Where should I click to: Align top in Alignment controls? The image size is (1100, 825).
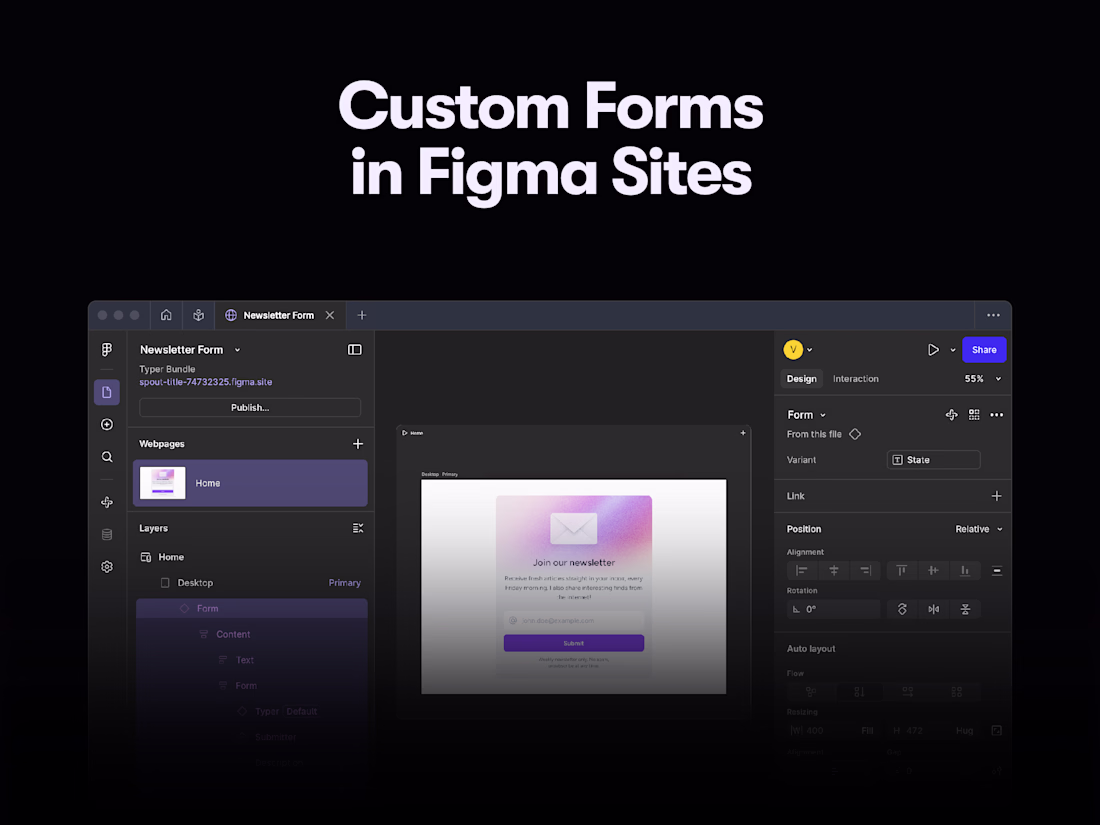pyautogui.click(x=902, y=570)
